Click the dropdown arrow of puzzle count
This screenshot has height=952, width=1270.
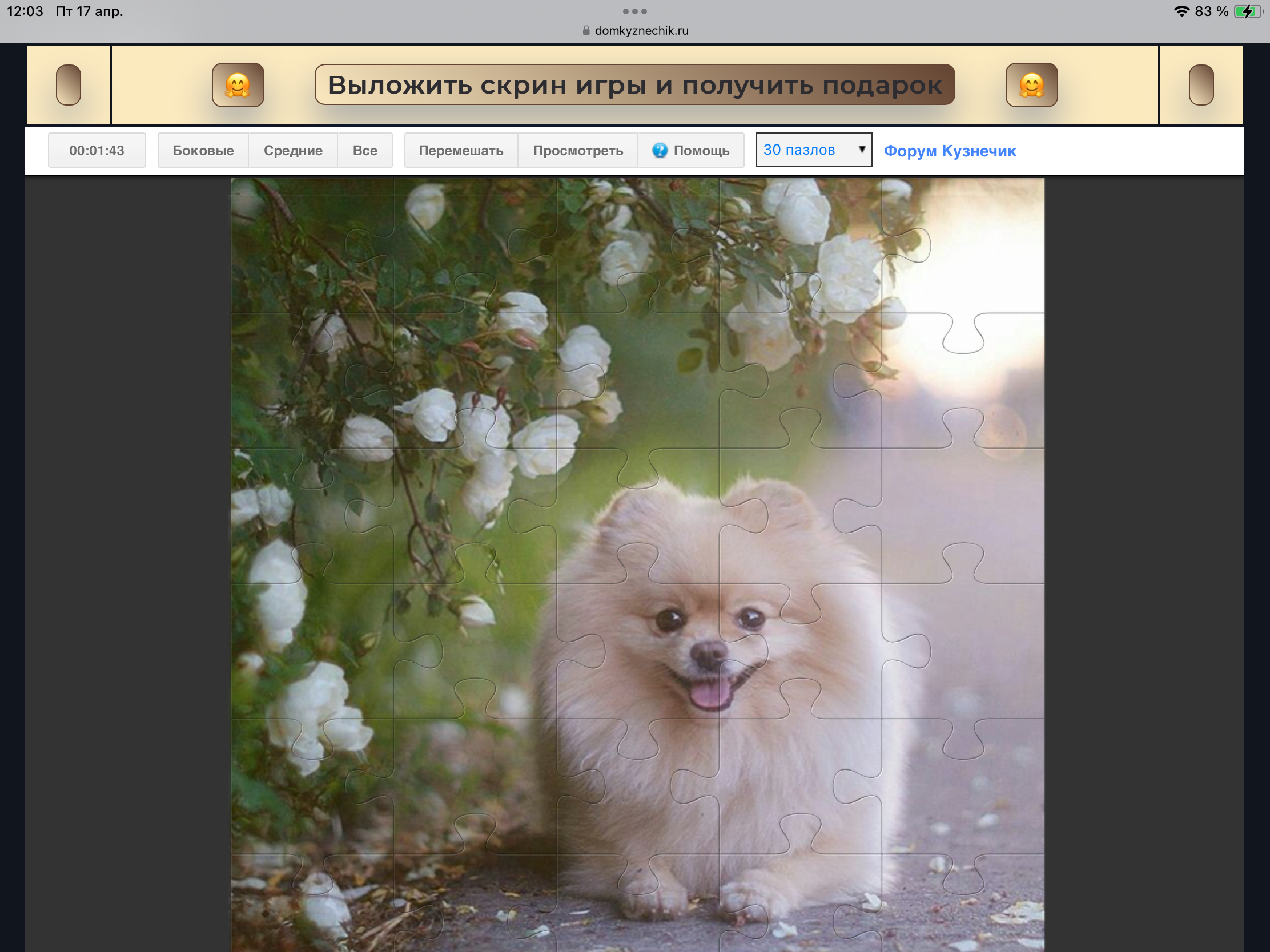[861, 149]
